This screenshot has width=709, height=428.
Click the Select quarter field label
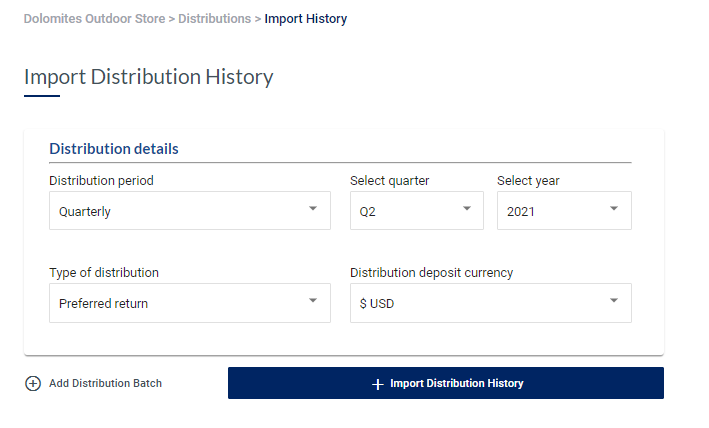(389, 181)
